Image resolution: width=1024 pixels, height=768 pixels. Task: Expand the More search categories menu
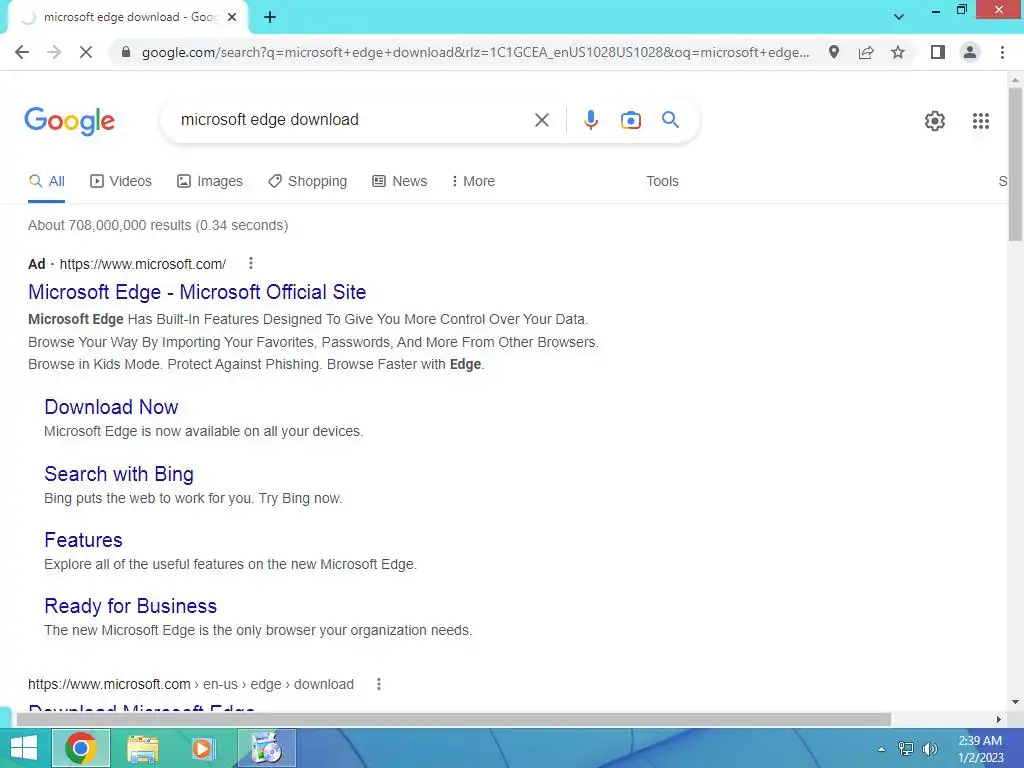[x=473, y=182]
